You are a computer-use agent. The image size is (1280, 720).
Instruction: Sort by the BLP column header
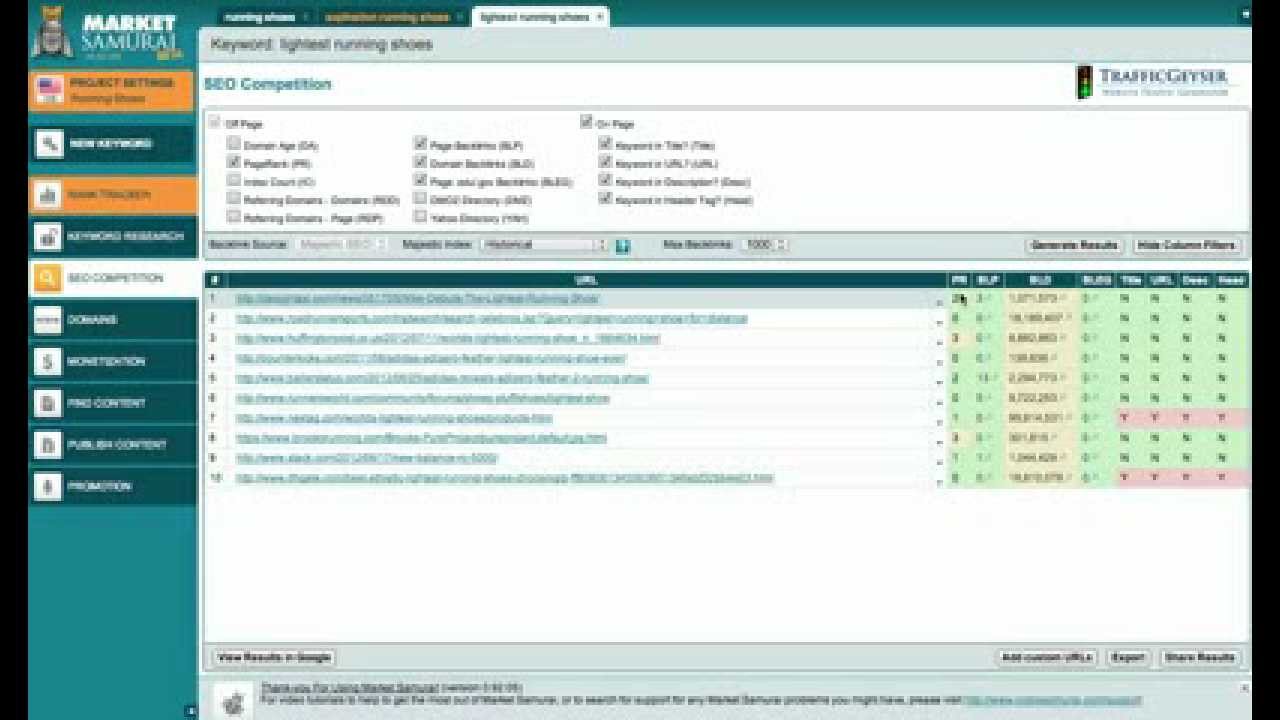click(x=988, y=281)
